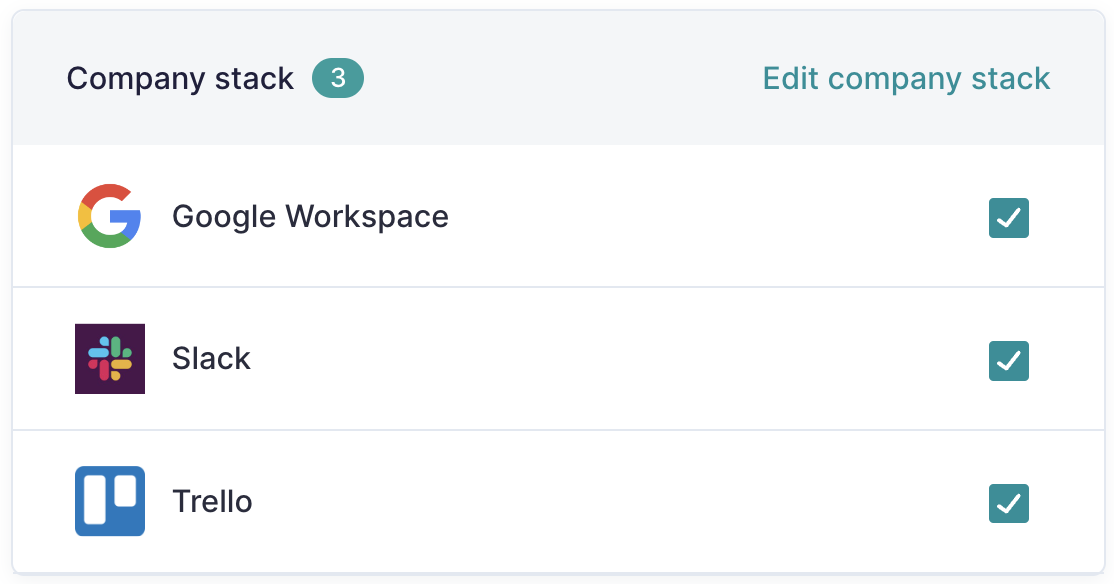Click the word Edit in the header link
Screen dimensions: 1114x584
pyautogui.click(x=791, y=78)
